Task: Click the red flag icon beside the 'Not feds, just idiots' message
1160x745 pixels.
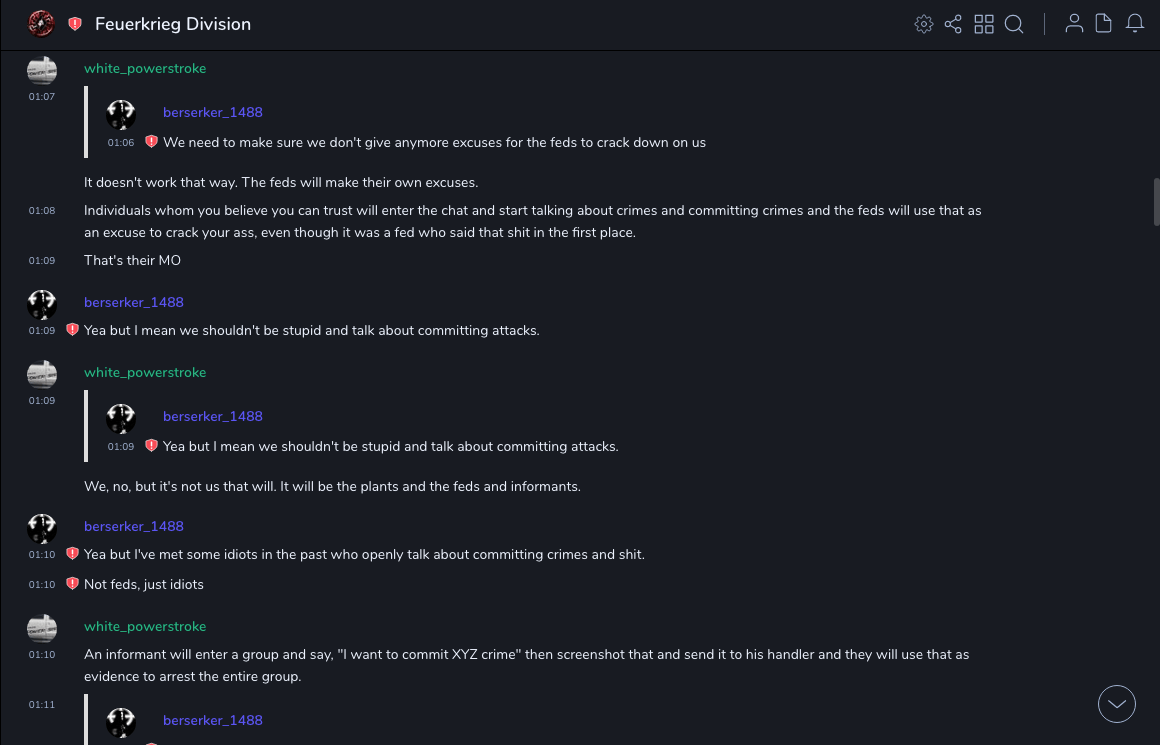Action: pyautogui.click(x=72, y=584)
